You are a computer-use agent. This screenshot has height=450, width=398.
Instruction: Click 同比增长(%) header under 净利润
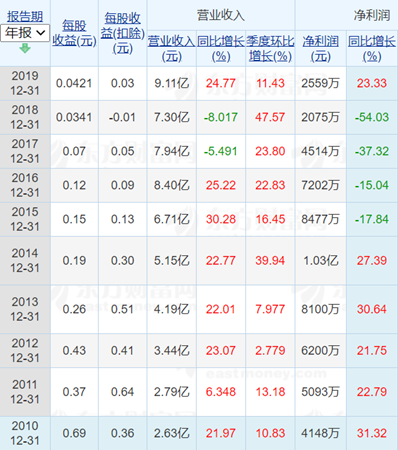tap(372, 48)
